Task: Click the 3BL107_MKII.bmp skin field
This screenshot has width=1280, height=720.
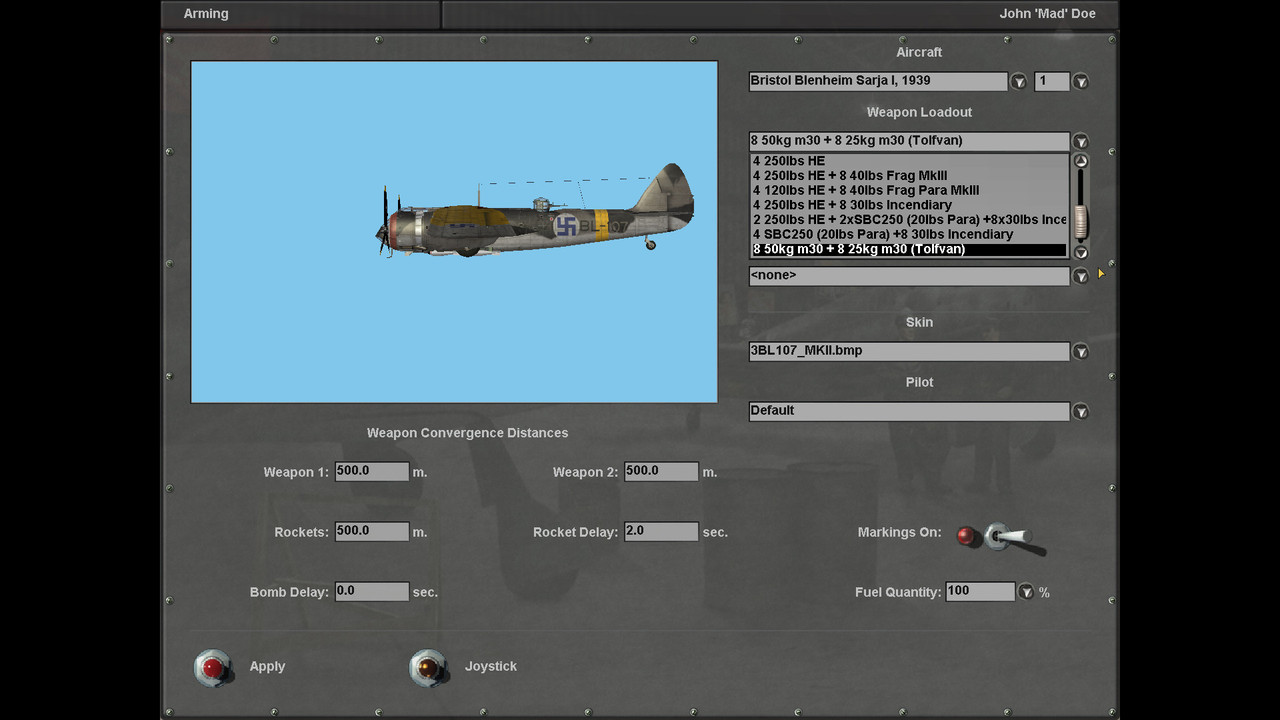Action: (x=909, y=351)
